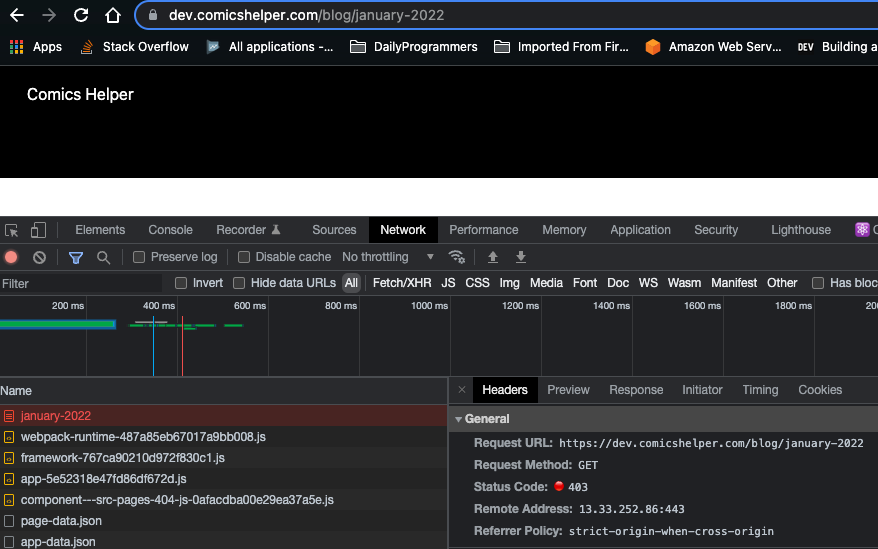The height and width of the screenshot is (549, 878).
Task: Filter requests by CSS
Action: 477,283
